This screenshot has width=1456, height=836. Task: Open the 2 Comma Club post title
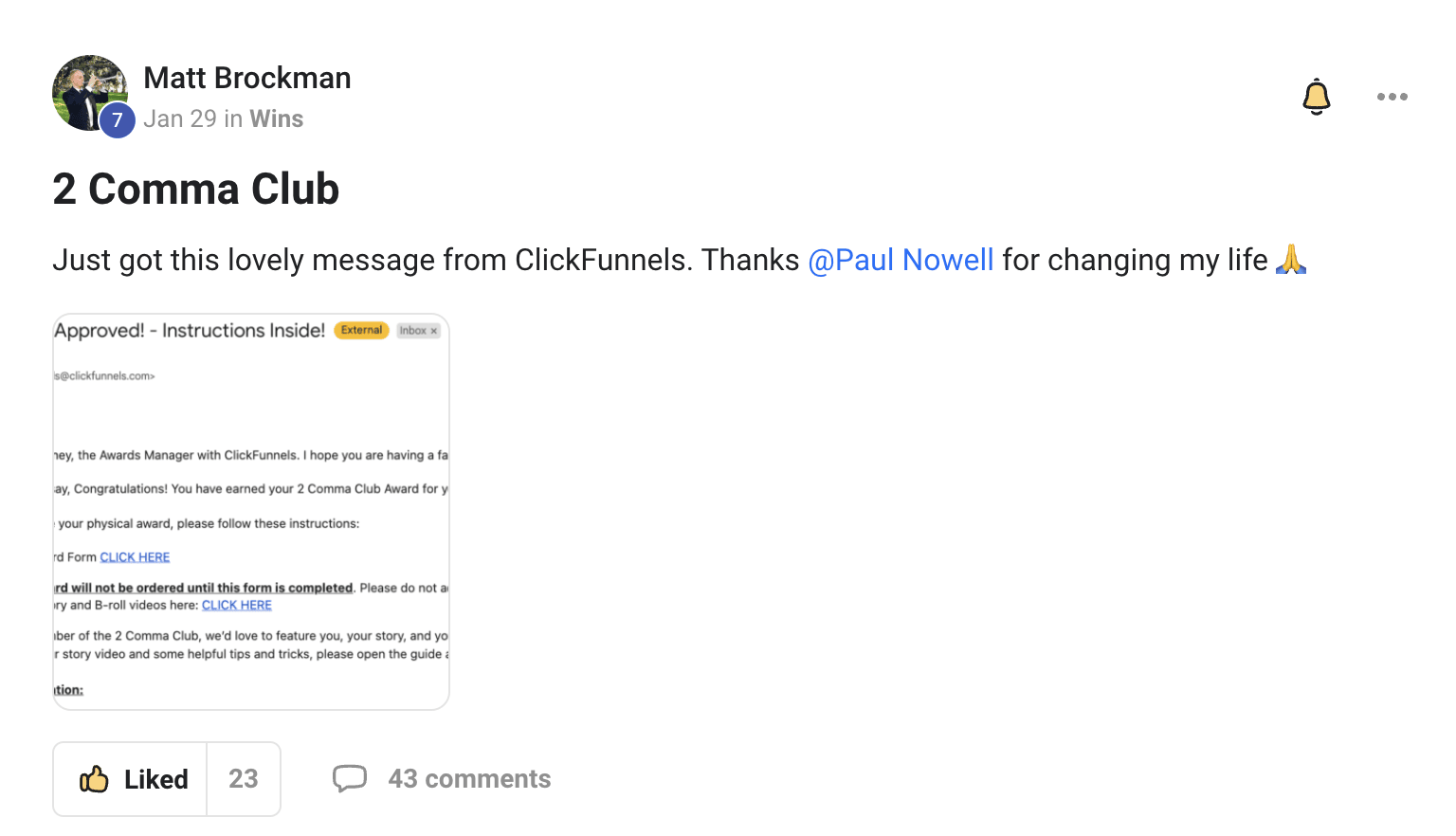[x=196, y=189]
